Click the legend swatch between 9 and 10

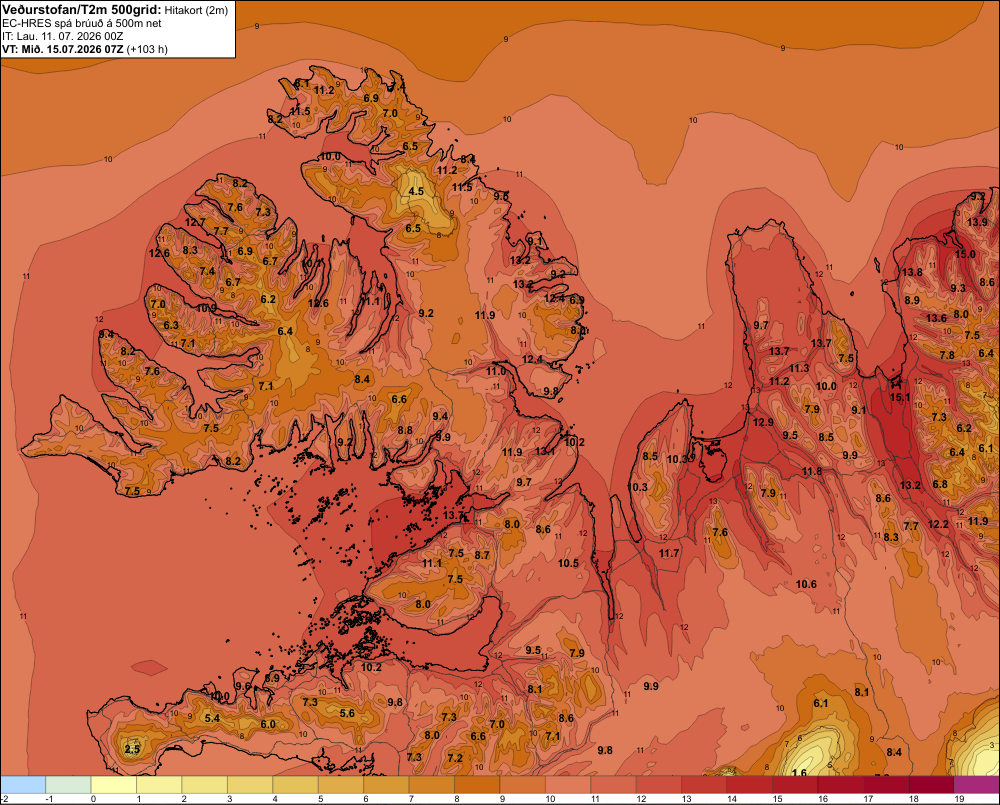tap(522, 784)
